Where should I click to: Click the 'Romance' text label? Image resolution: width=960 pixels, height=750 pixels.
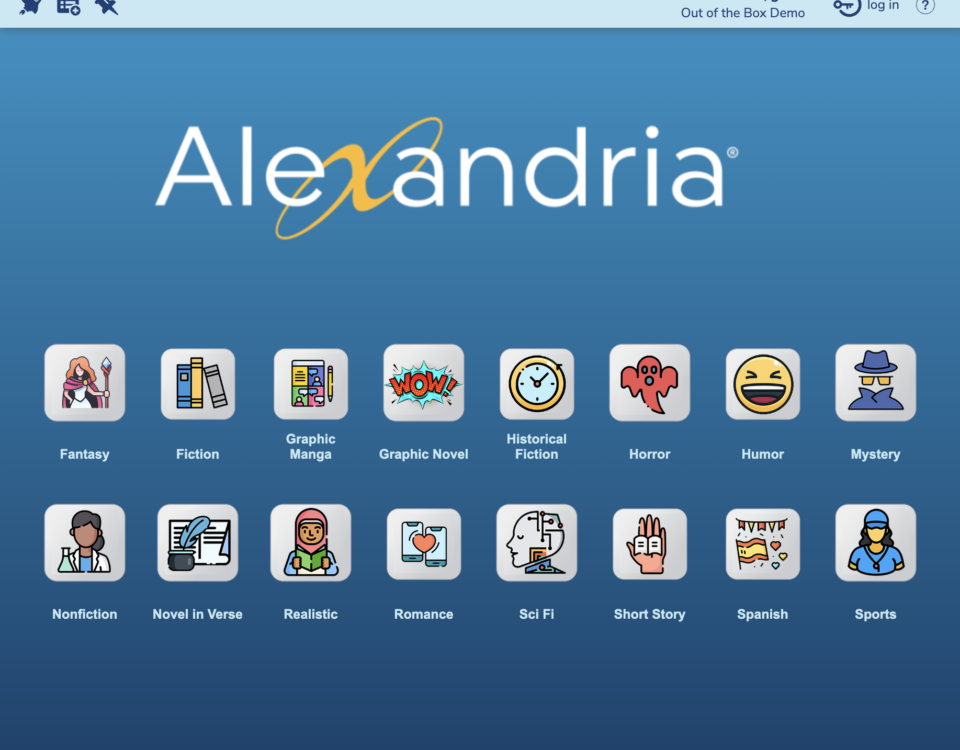[x=424, y=614]
